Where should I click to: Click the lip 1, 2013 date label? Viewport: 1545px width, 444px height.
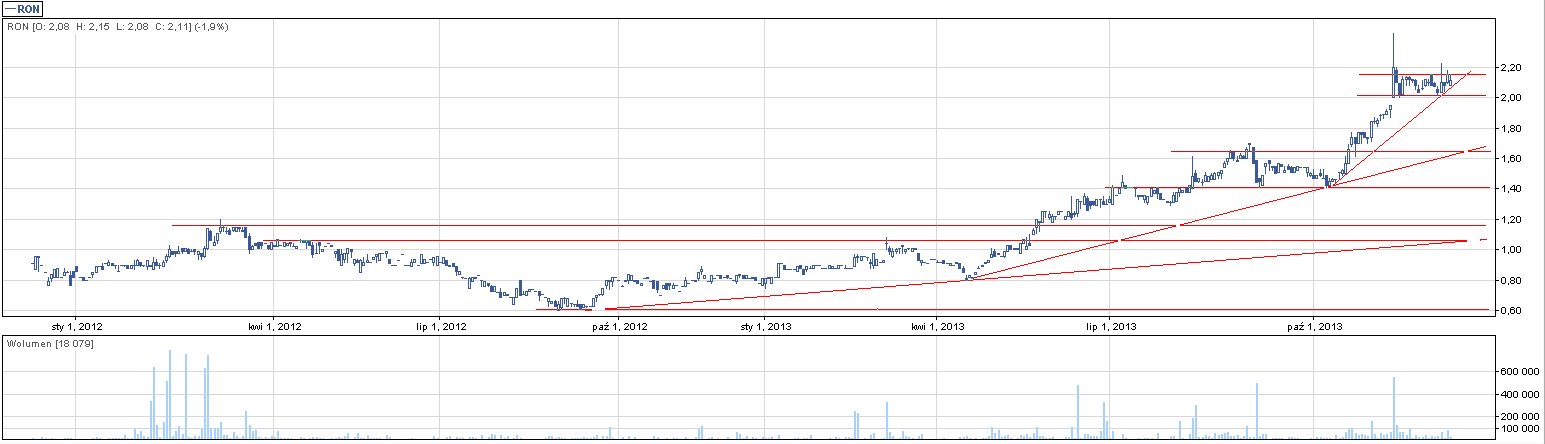1110,326
